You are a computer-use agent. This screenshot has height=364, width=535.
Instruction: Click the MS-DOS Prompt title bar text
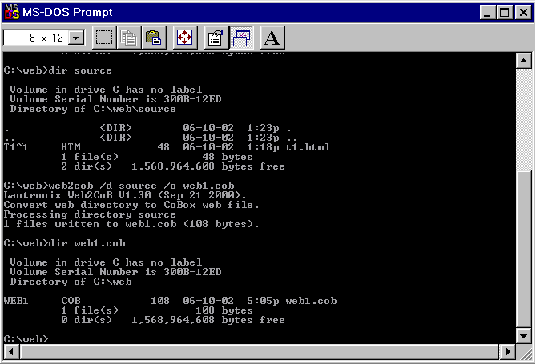coord(67,12)
